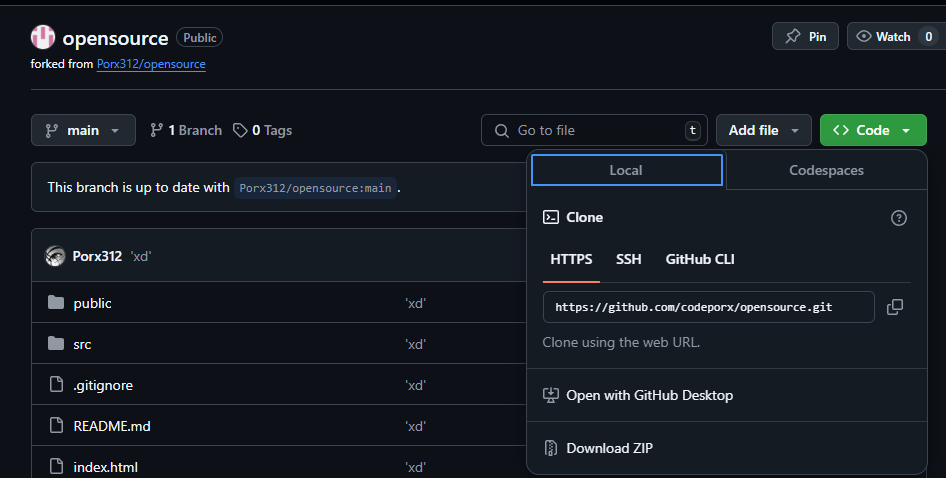This screenshot has width=946, height=478.
Task: Select the SSH clone tab
Action: coord(629,260)
